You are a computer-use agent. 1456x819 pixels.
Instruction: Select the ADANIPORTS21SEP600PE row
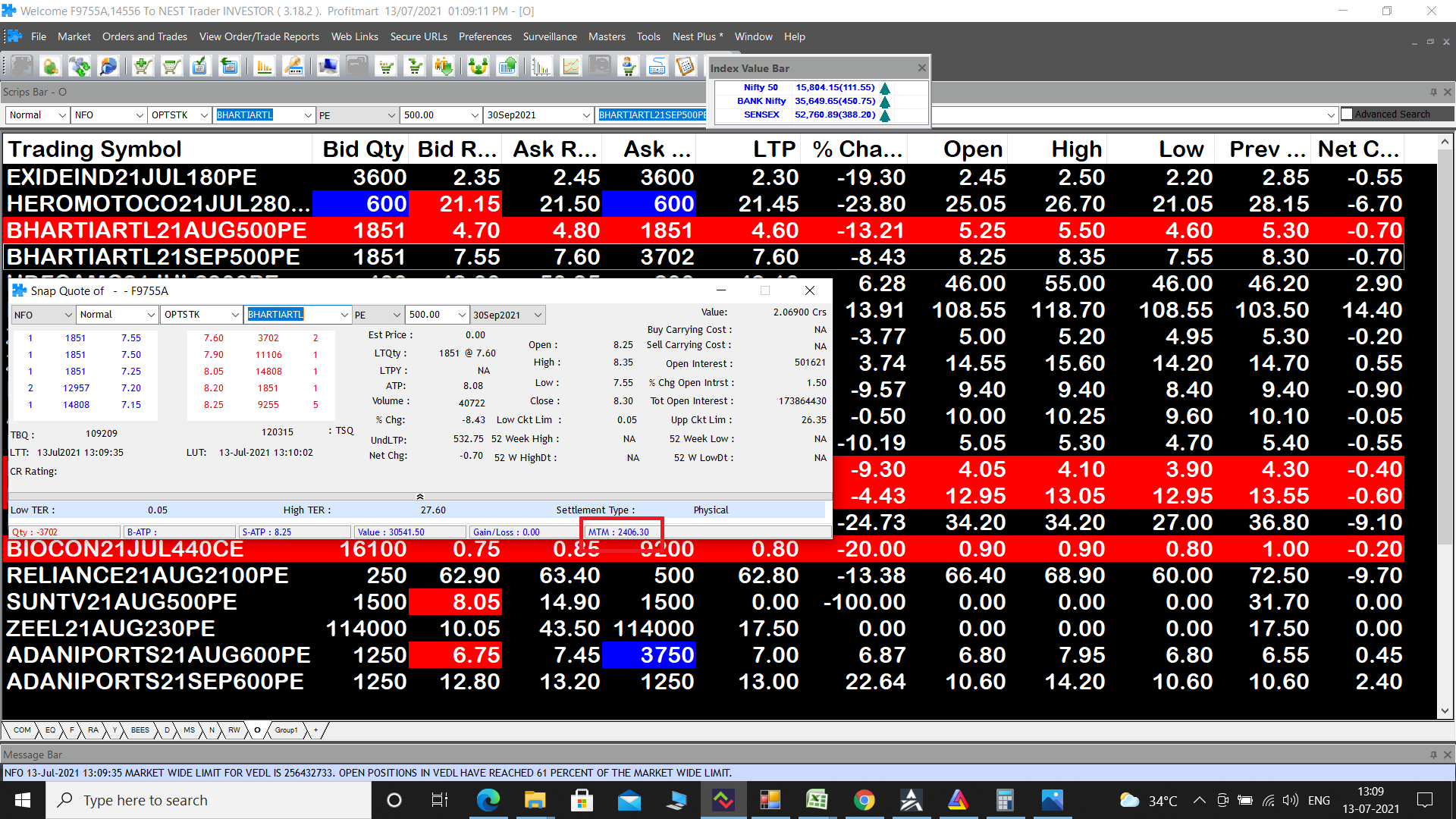704,682
